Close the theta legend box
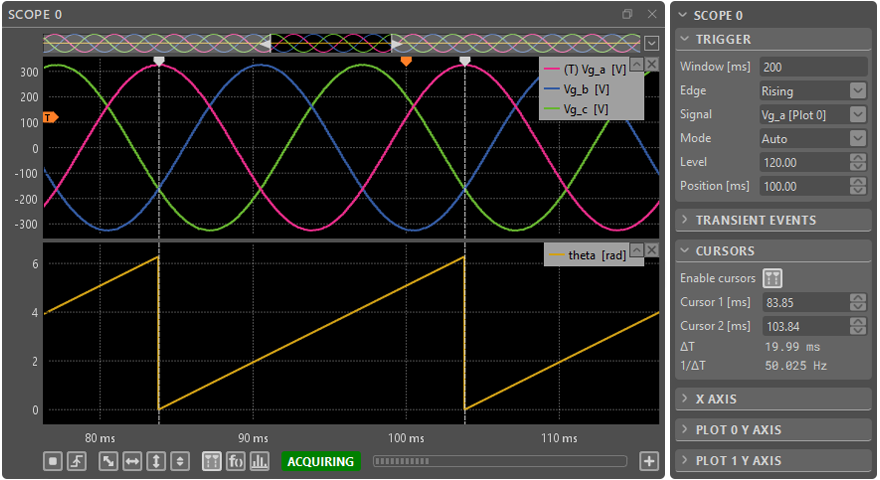Viewport: 880px width, 480px height. click(x=652, y=250)
